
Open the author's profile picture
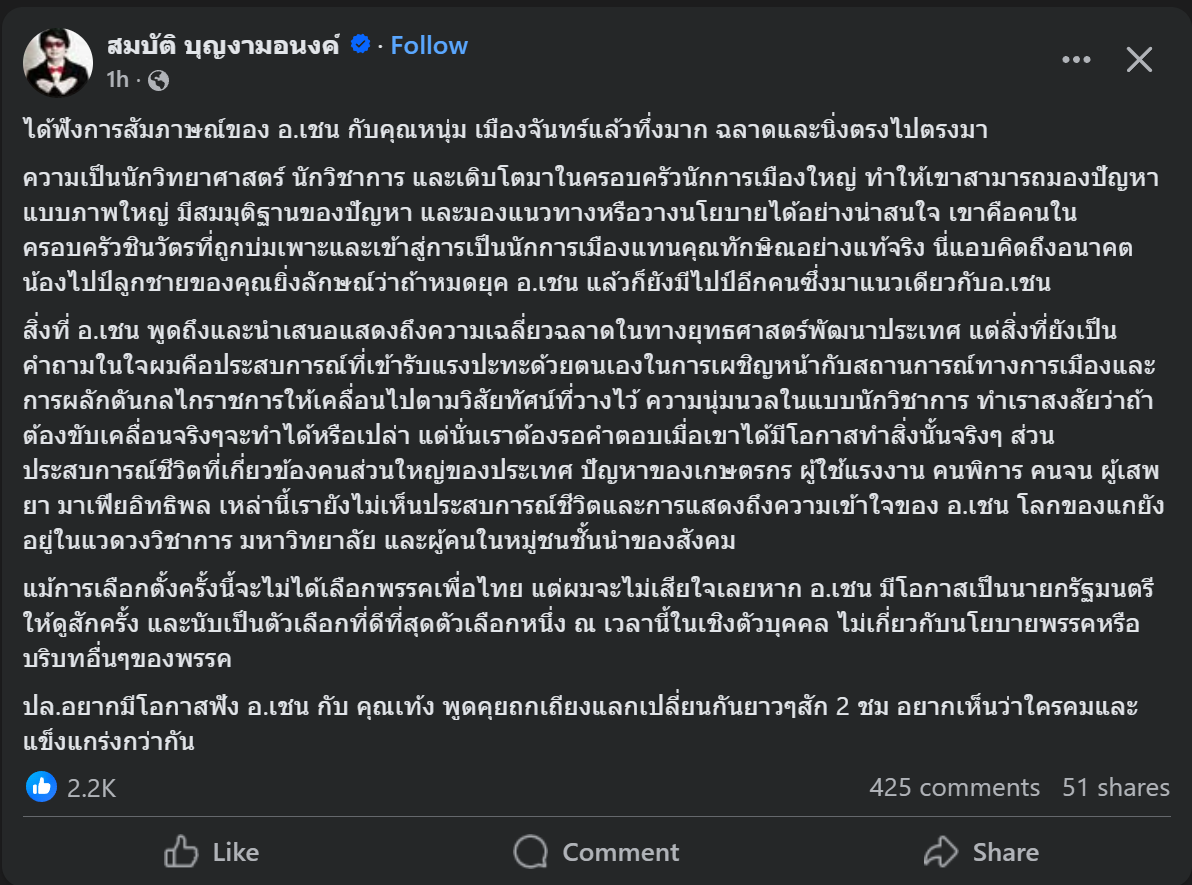(58, 62)
